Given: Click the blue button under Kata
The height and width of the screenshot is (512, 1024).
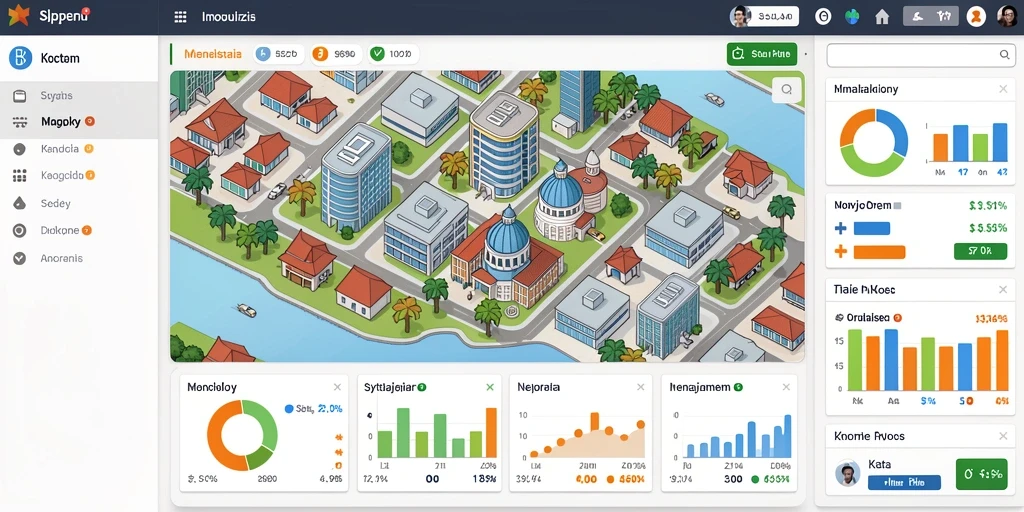Looking at the screenshot, I should pos(904,483).
